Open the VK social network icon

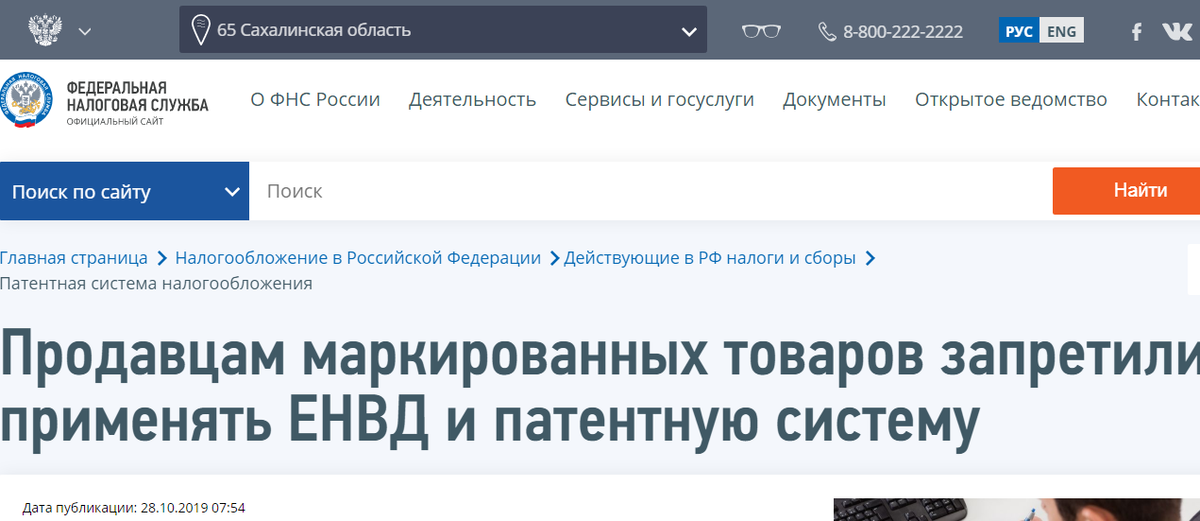(x=1177, y=31)
